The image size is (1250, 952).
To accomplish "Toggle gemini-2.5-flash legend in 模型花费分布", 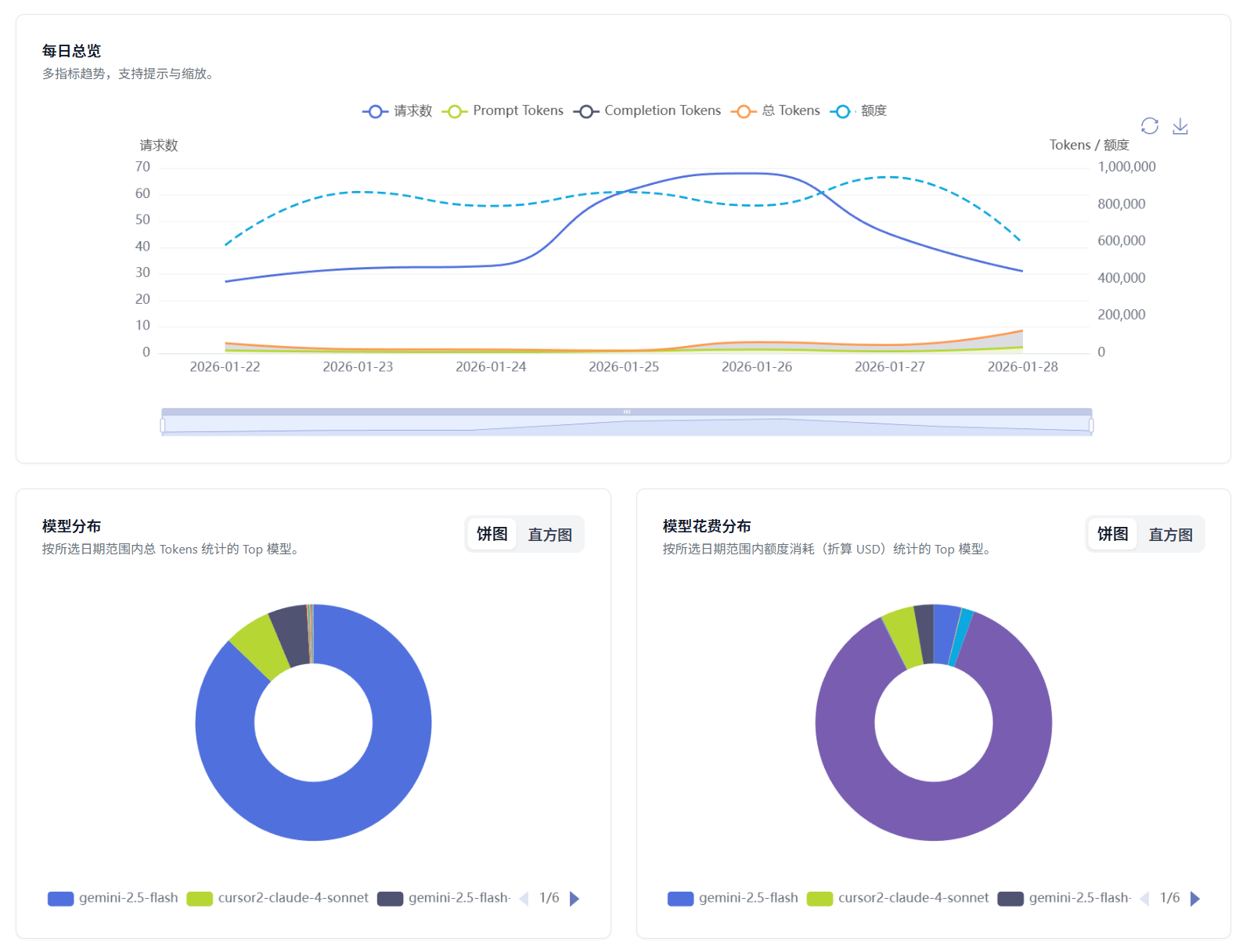I will 733,898.
